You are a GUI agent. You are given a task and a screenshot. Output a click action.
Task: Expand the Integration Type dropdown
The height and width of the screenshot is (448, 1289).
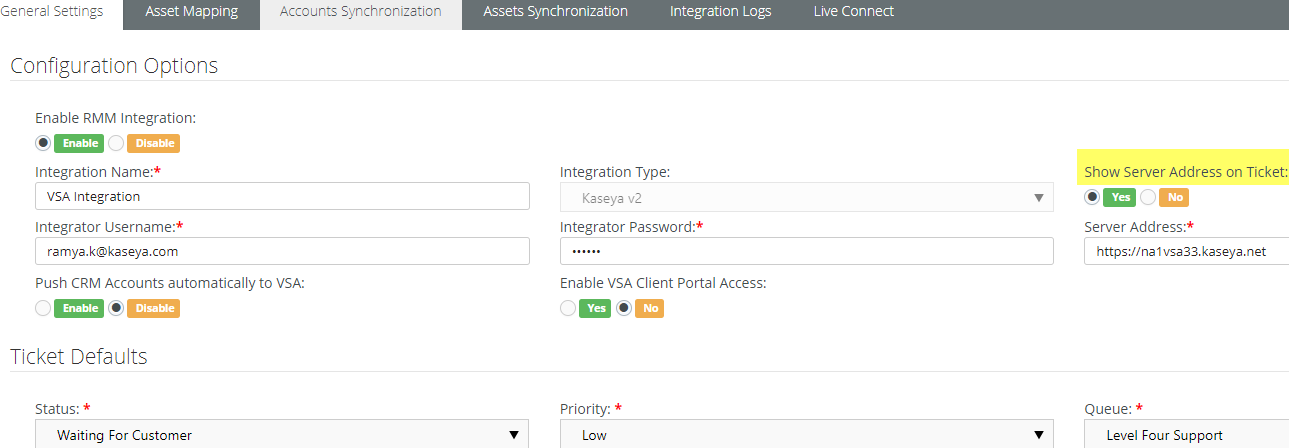[806, 198]
